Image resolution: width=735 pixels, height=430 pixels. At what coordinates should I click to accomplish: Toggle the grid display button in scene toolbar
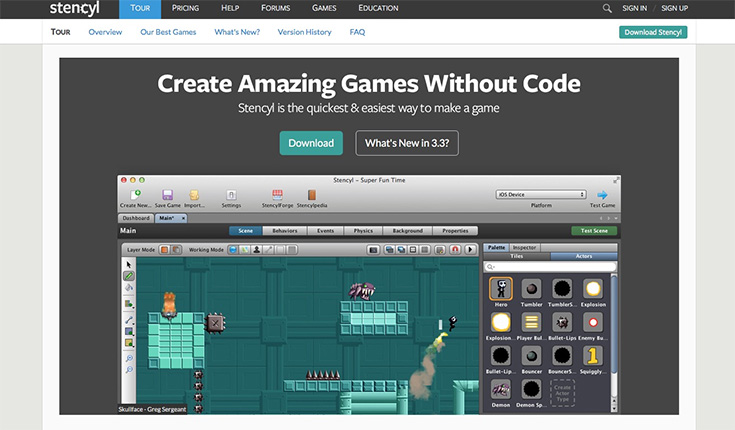[425, 250]
